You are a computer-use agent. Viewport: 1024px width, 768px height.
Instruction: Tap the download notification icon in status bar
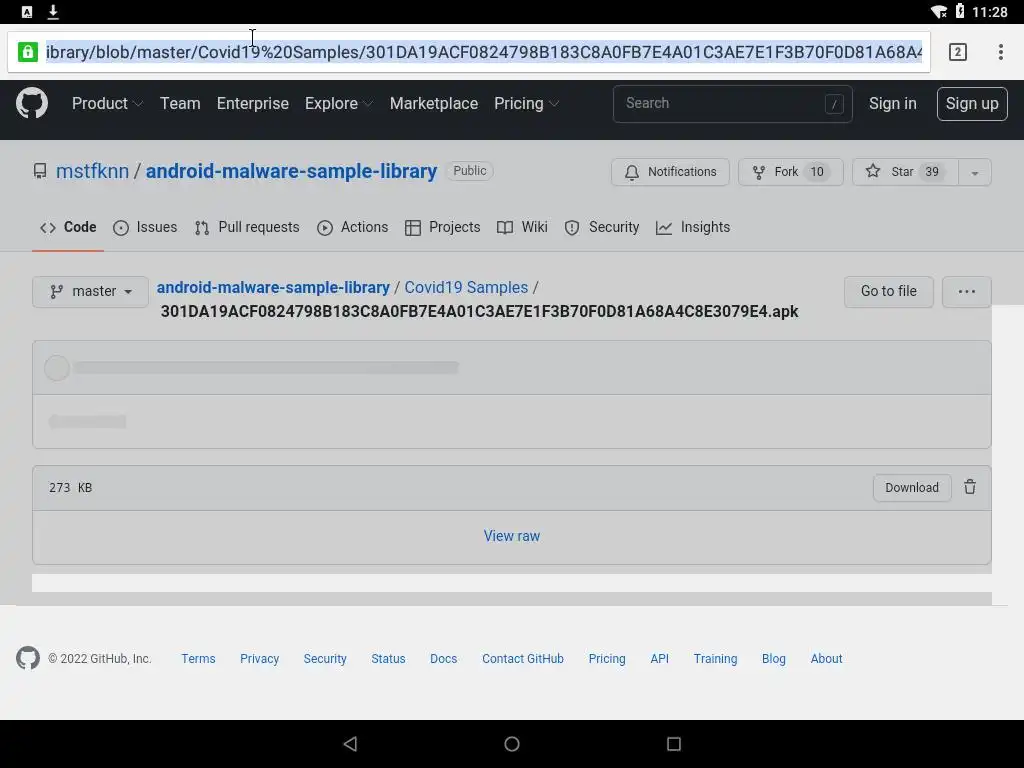[x=54, y=12]
